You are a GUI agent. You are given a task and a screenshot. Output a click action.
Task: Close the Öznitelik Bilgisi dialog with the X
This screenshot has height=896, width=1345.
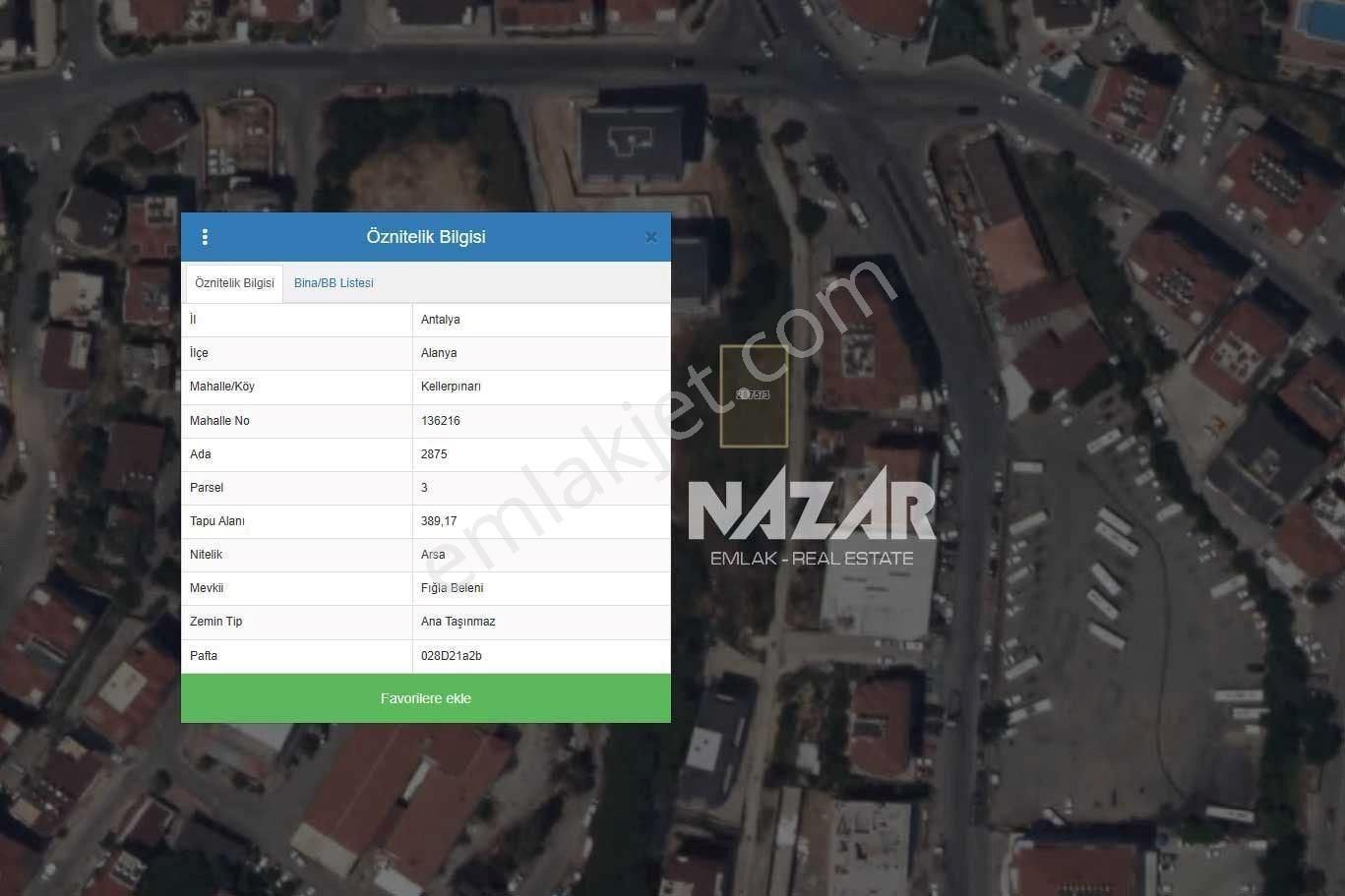651,236
